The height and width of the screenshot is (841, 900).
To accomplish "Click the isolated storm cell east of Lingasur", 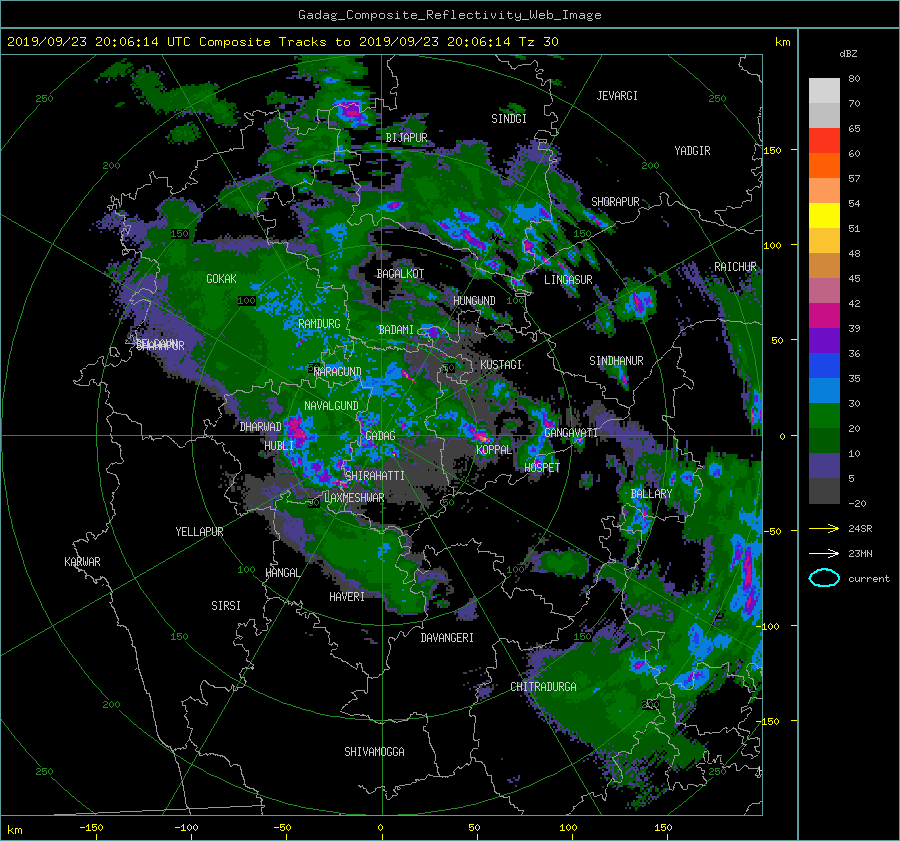I will [637, 301].
